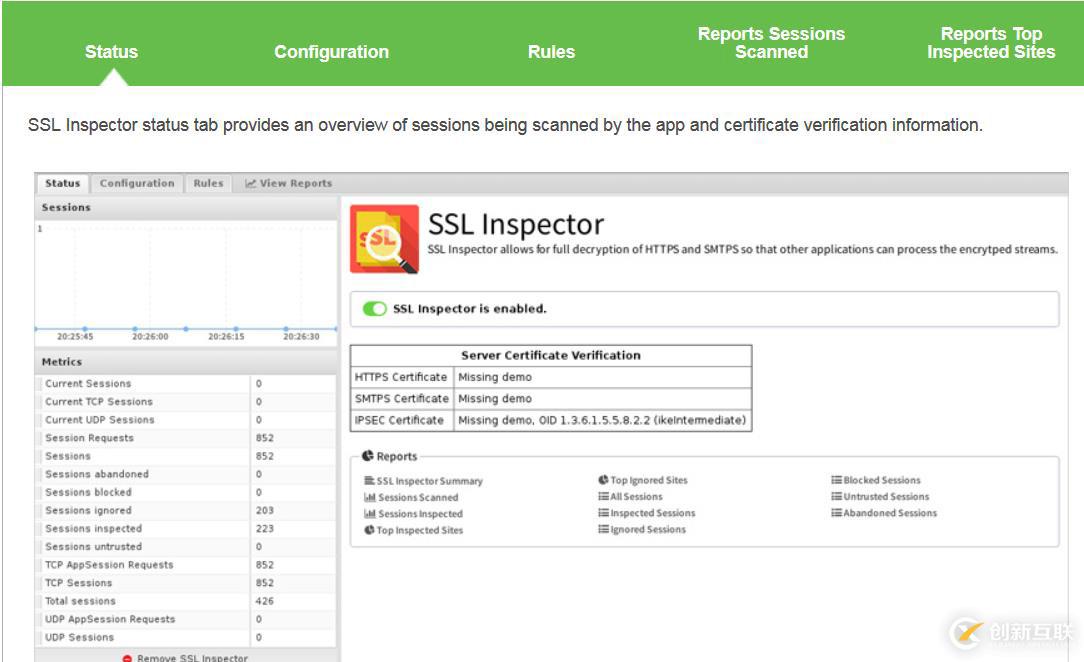Image resolution: width=1084 pixels, height=662 pixels.
Task: Select the Sessions inspected metric row
Action: click(186, 529)
